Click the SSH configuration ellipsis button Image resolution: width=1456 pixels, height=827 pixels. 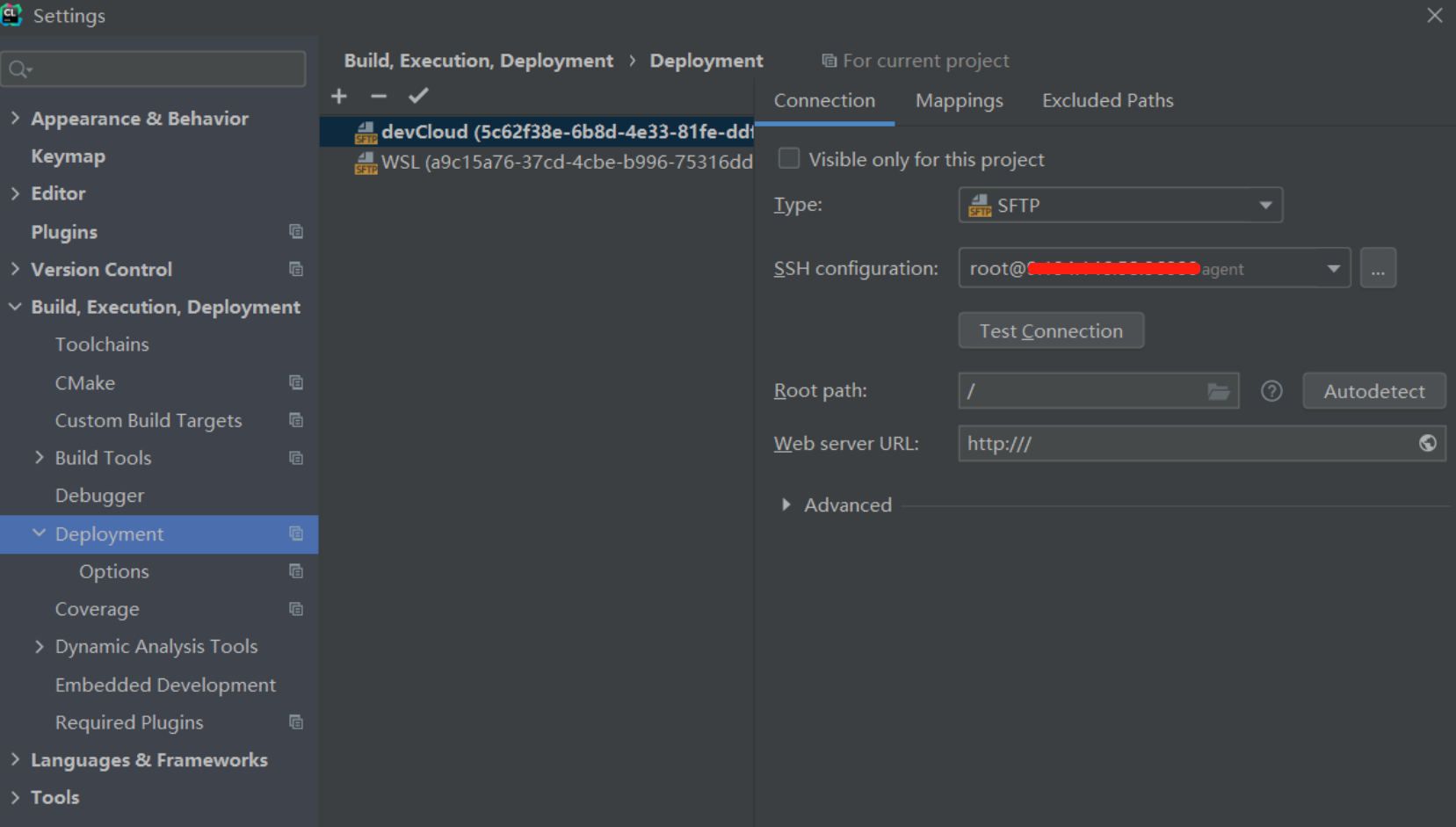1378,269
